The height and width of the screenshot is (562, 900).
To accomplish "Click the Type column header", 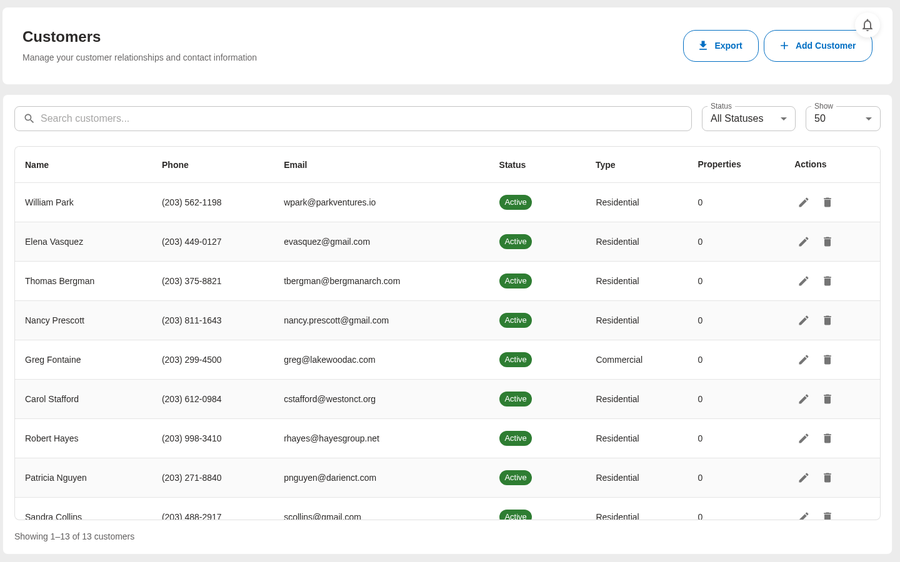I will click(605, 165).
